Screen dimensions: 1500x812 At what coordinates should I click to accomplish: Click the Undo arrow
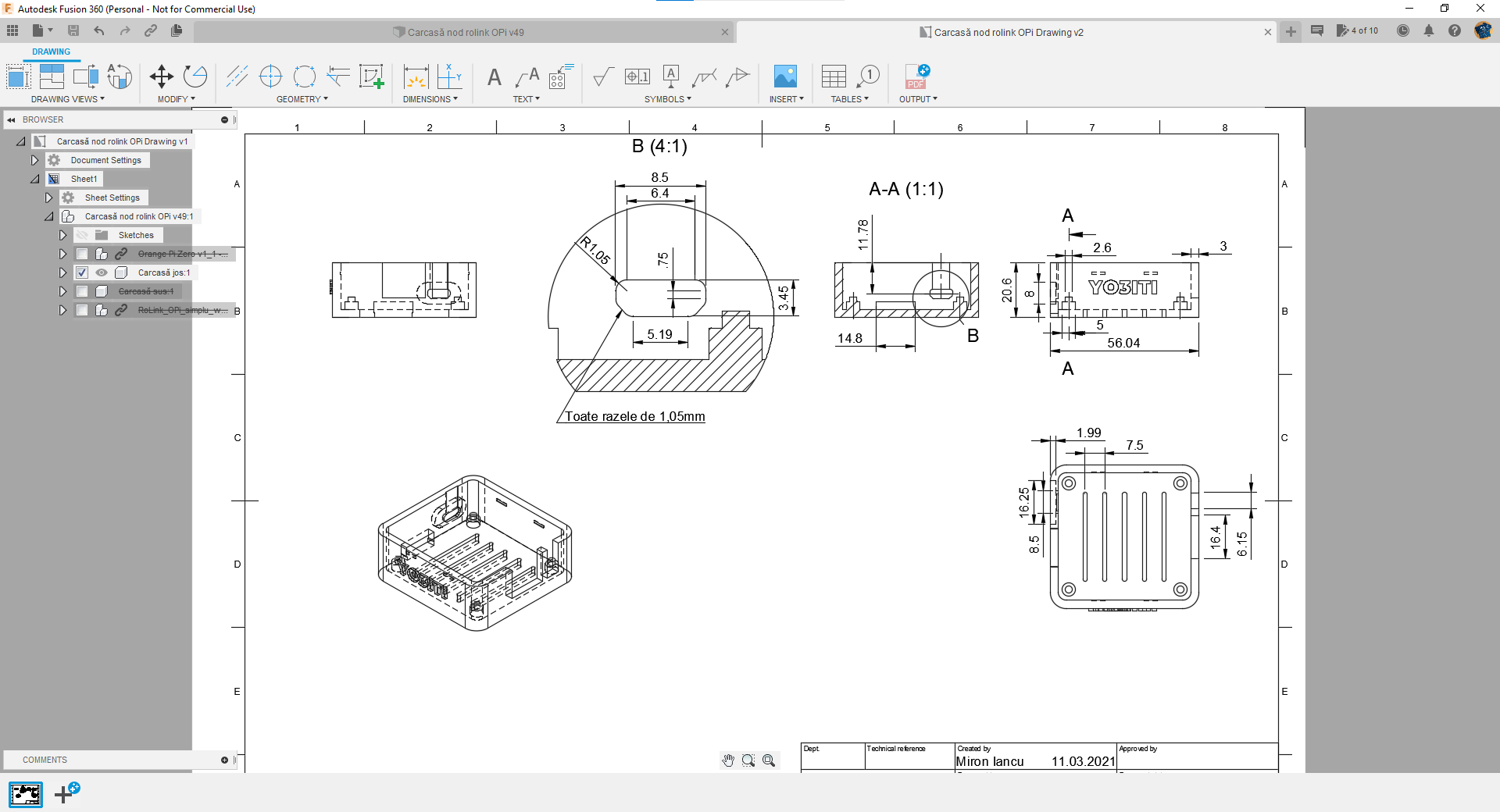(99, 30)
